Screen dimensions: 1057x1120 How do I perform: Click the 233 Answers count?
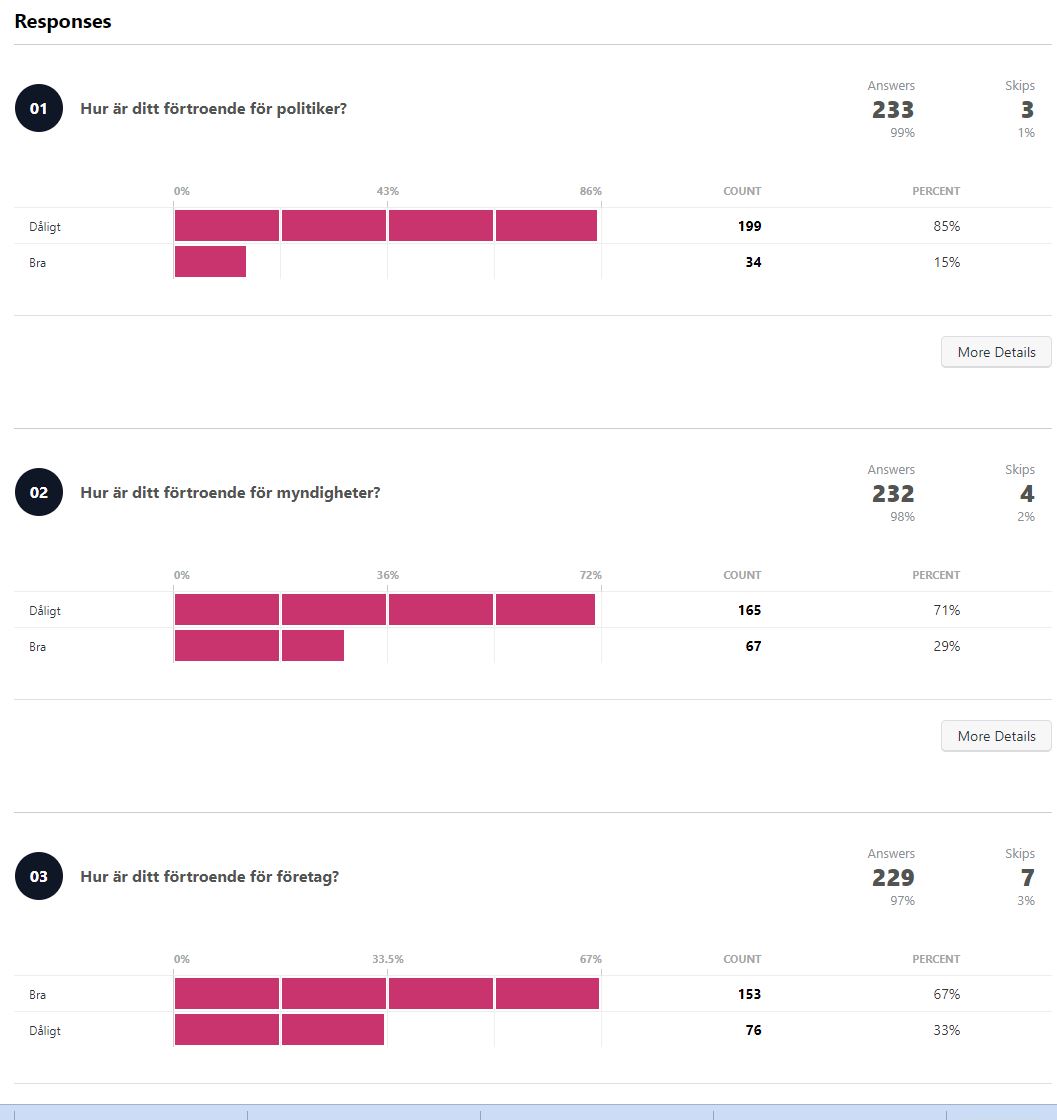click(x=892, y=110)
